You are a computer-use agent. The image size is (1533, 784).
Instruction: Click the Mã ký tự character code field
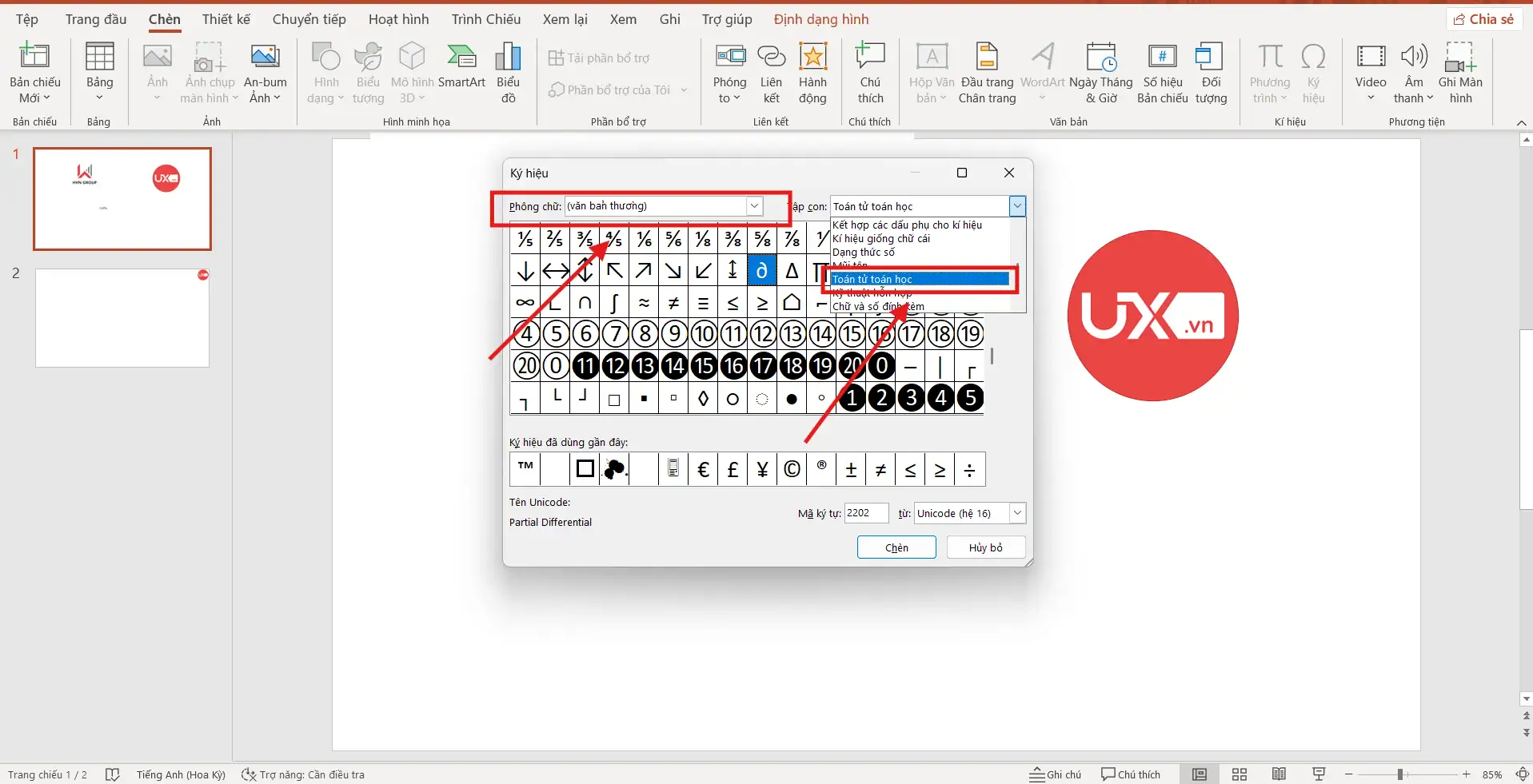866,513
